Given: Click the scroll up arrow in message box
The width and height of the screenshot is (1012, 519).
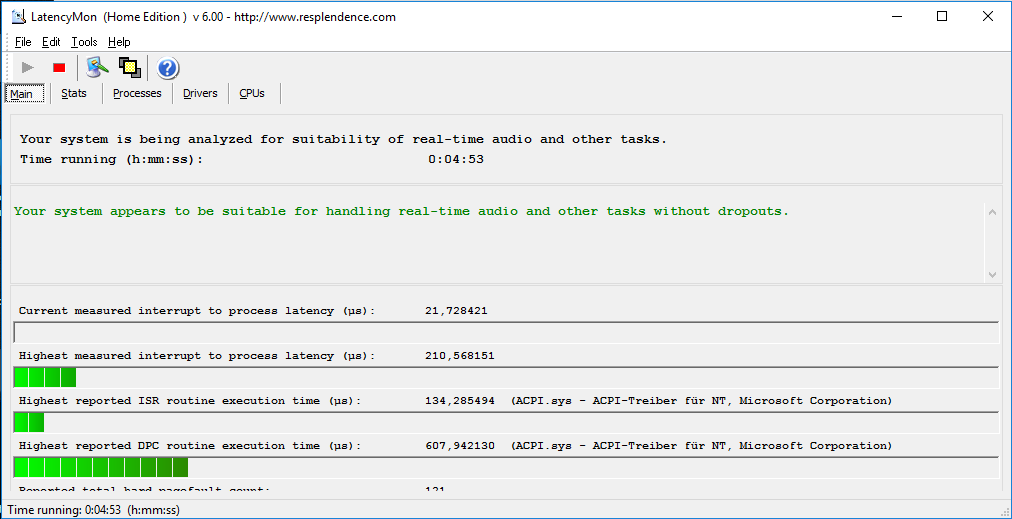Looking at the screenshot, I should tap(992, 212).
